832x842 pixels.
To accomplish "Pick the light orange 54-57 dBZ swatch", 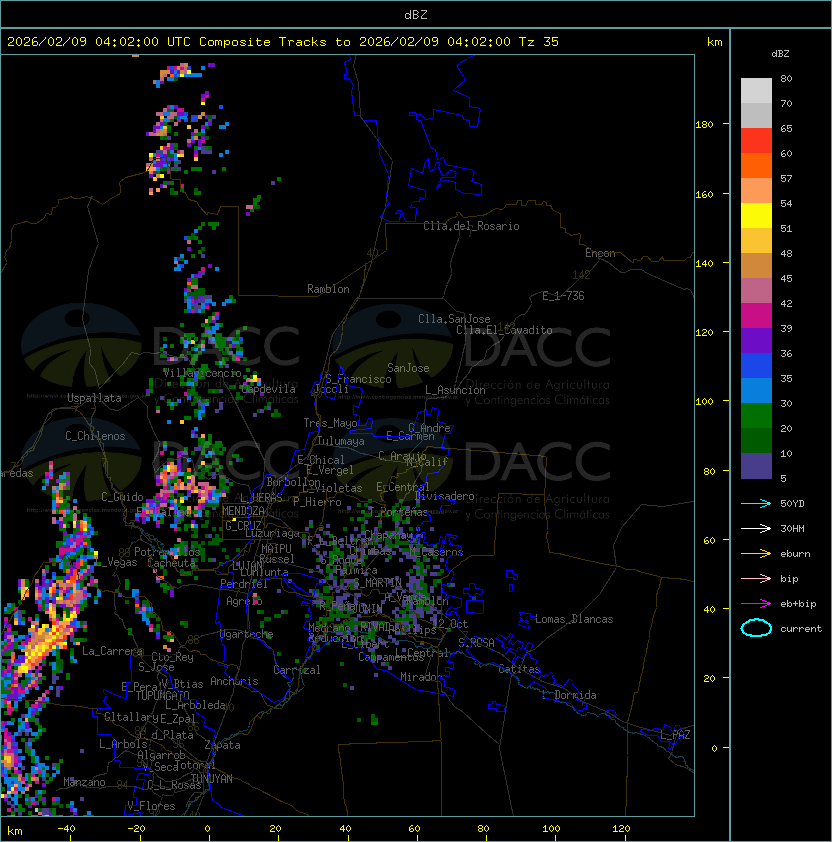I will [x=756, y=191].
